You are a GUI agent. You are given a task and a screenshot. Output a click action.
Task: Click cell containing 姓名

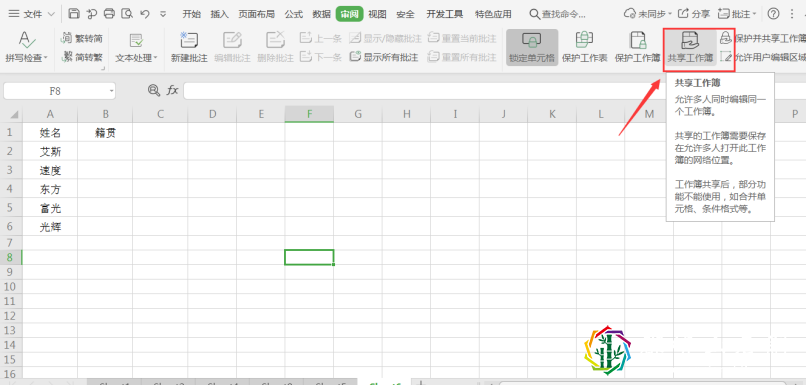click(50, 133)
